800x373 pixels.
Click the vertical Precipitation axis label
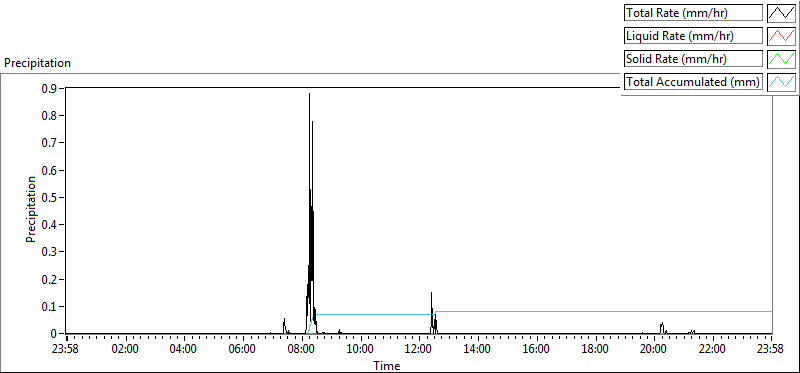click(31, 209)
